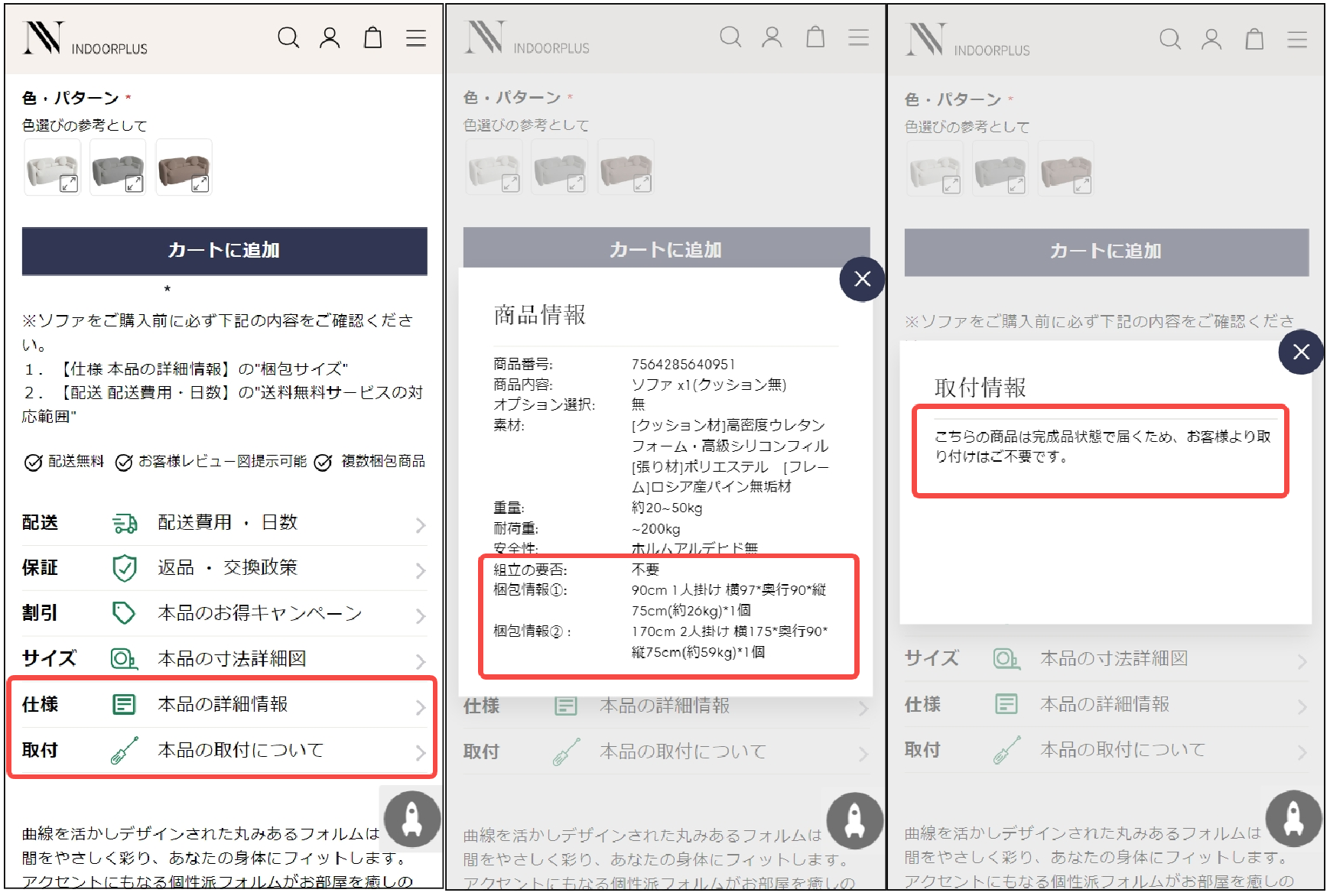Image resolution: width=1330 pixels, height=896 pixels.
Task: Open the account profile icon
Action: [330, 37]
